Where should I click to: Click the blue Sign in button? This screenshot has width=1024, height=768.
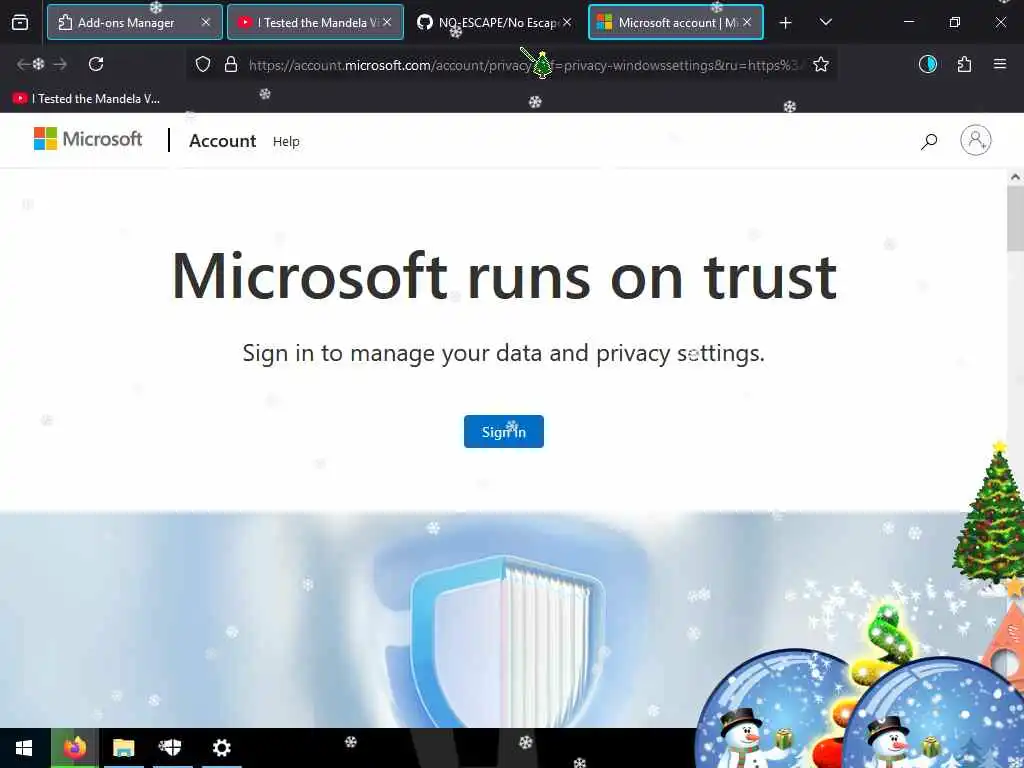tap(504, 432)
